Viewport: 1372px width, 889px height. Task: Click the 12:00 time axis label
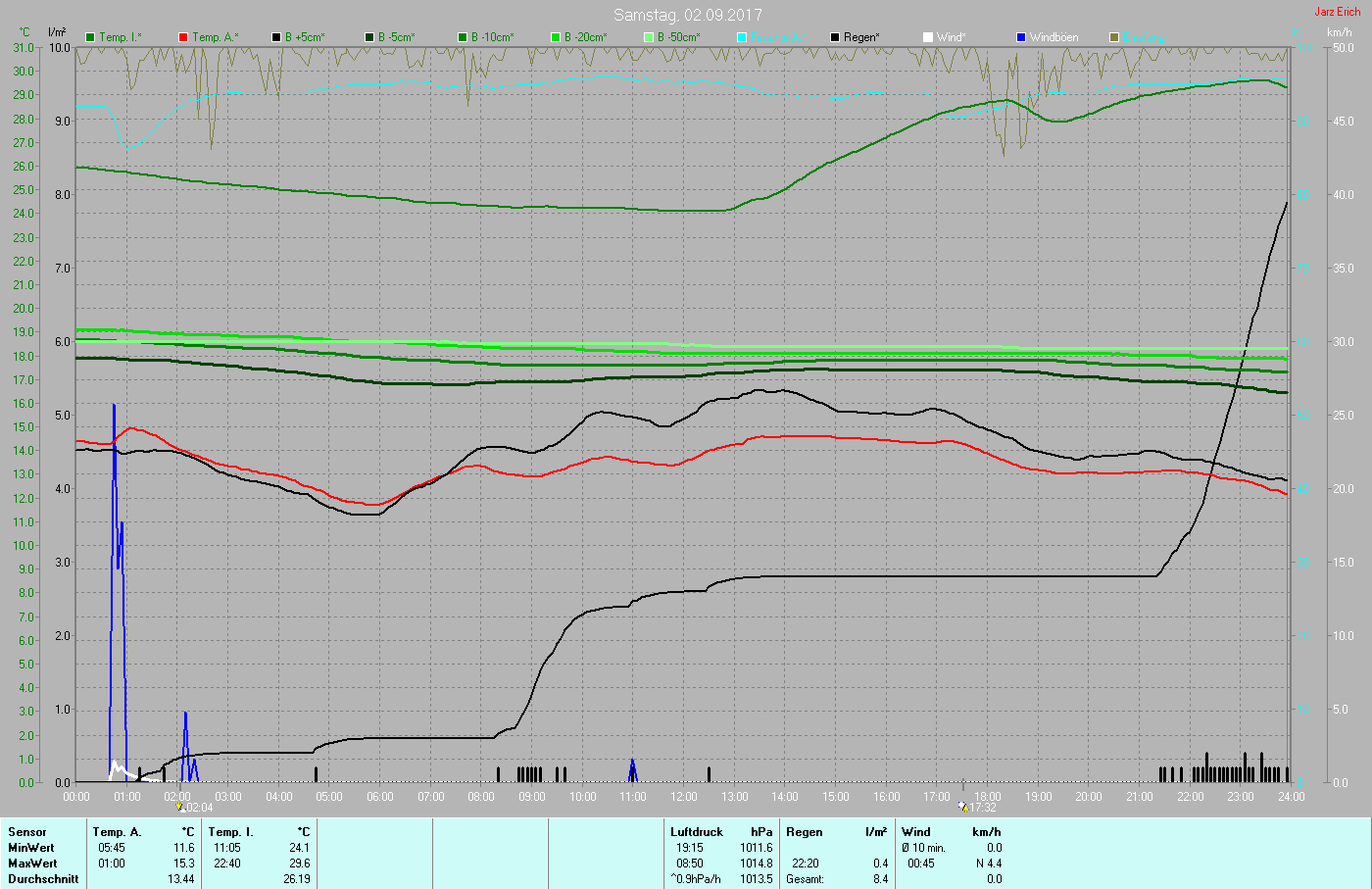tap(684, 797)
